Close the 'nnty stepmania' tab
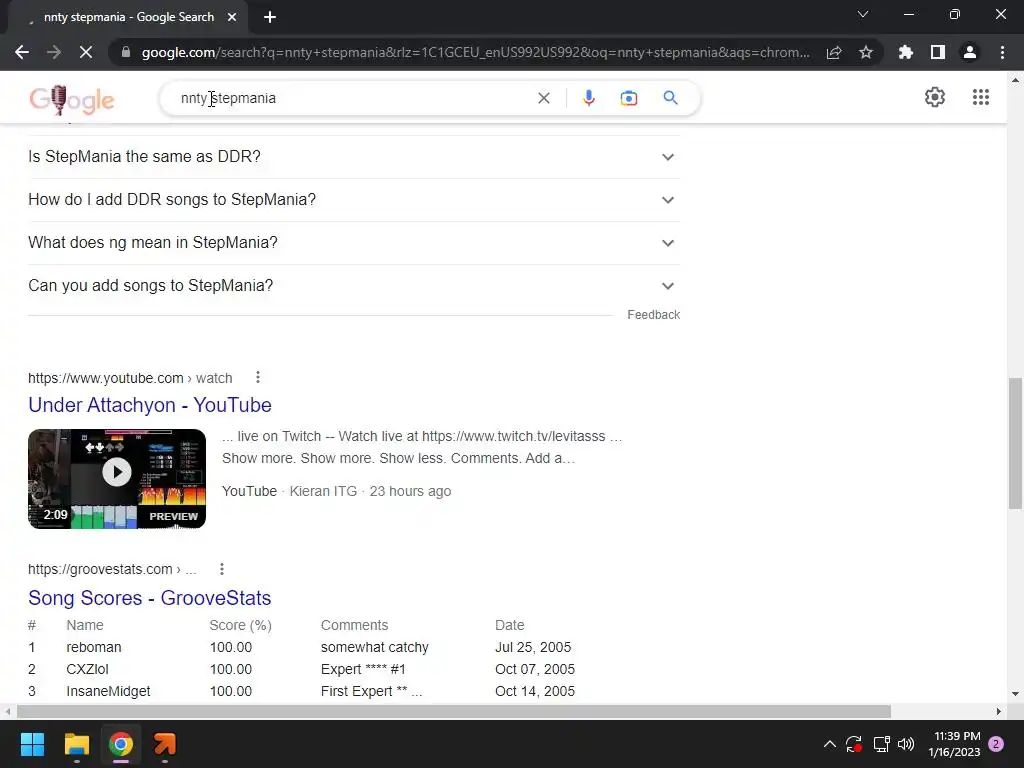The width and height of the screenshot is (1024, 768). tap(232, 17)
